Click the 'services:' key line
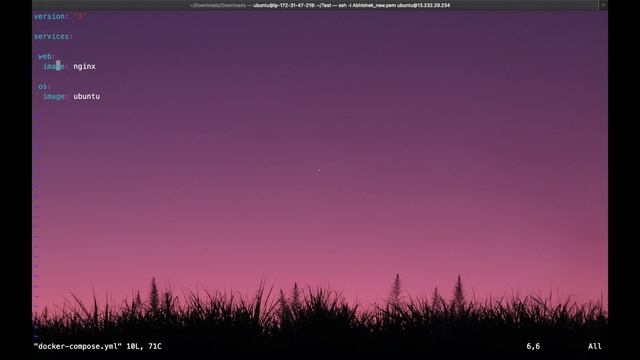Screen dimensions: 640x360 [x=53, y=36]
